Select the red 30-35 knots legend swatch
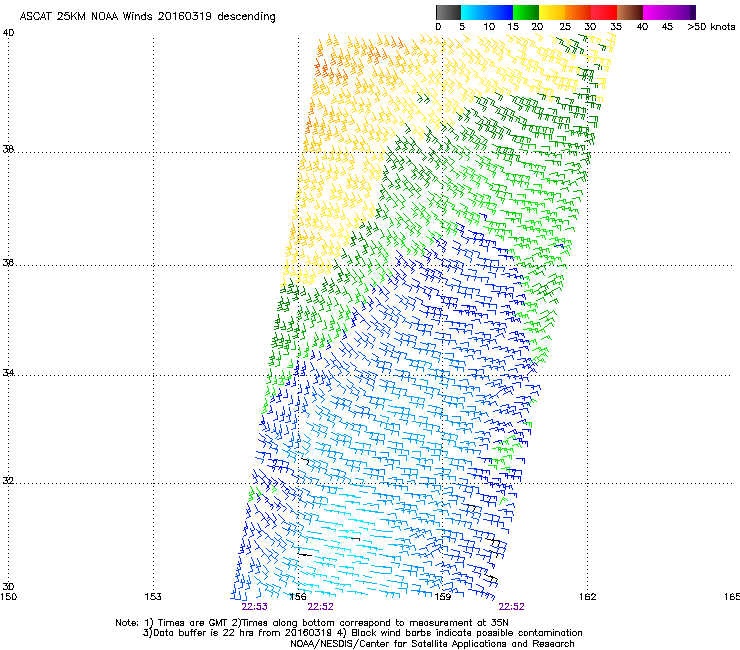This screenshot has height=650, width=740. [604, 12]
